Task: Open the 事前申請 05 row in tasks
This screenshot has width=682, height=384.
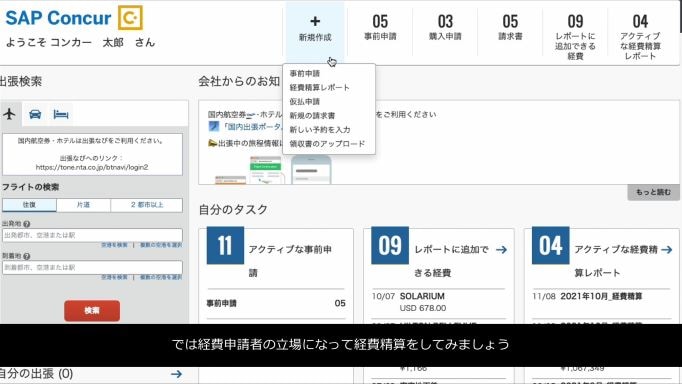Action: [276, 303]
